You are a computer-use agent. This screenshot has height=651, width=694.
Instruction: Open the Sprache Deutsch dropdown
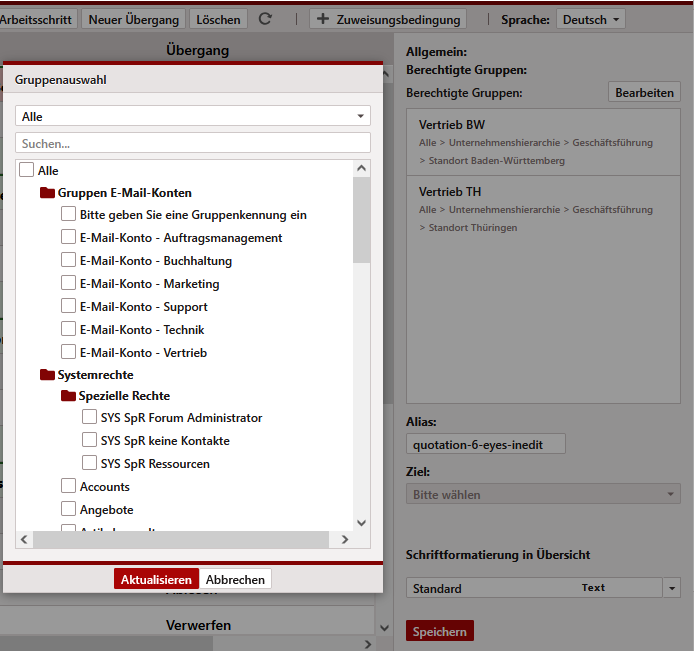591,19
